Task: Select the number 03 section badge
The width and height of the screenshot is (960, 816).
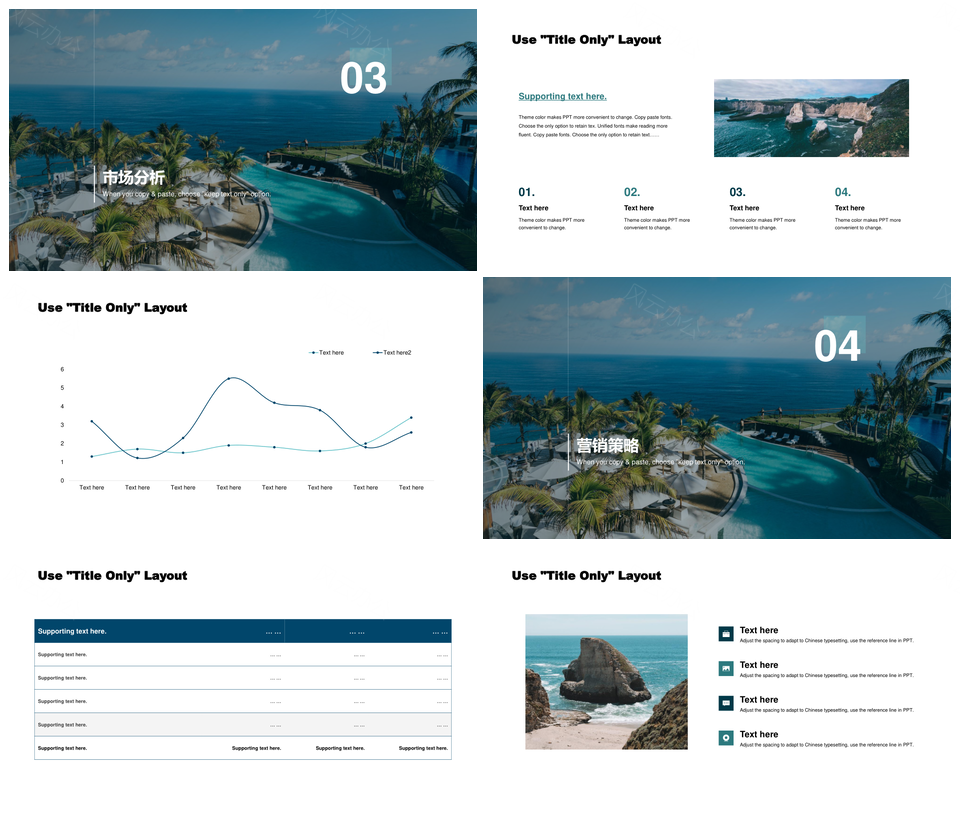Action: tap(363, 79)
